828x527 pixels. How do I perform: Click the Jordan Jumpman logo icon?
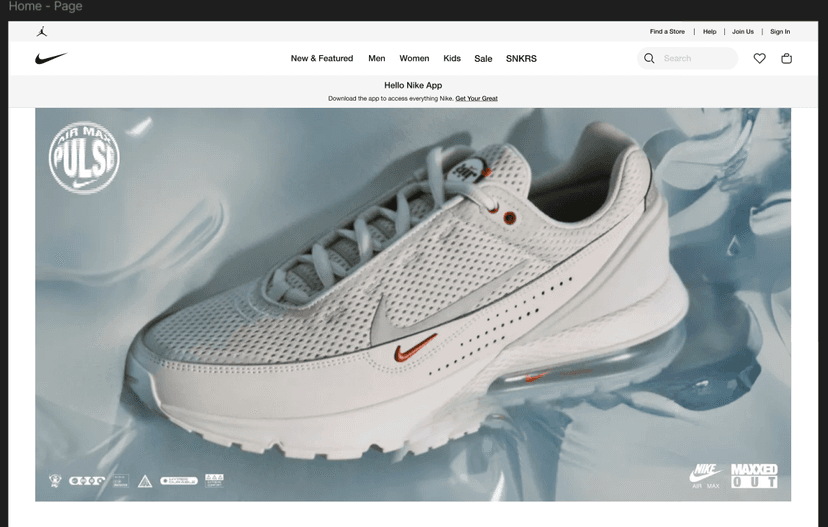(42, 32)
